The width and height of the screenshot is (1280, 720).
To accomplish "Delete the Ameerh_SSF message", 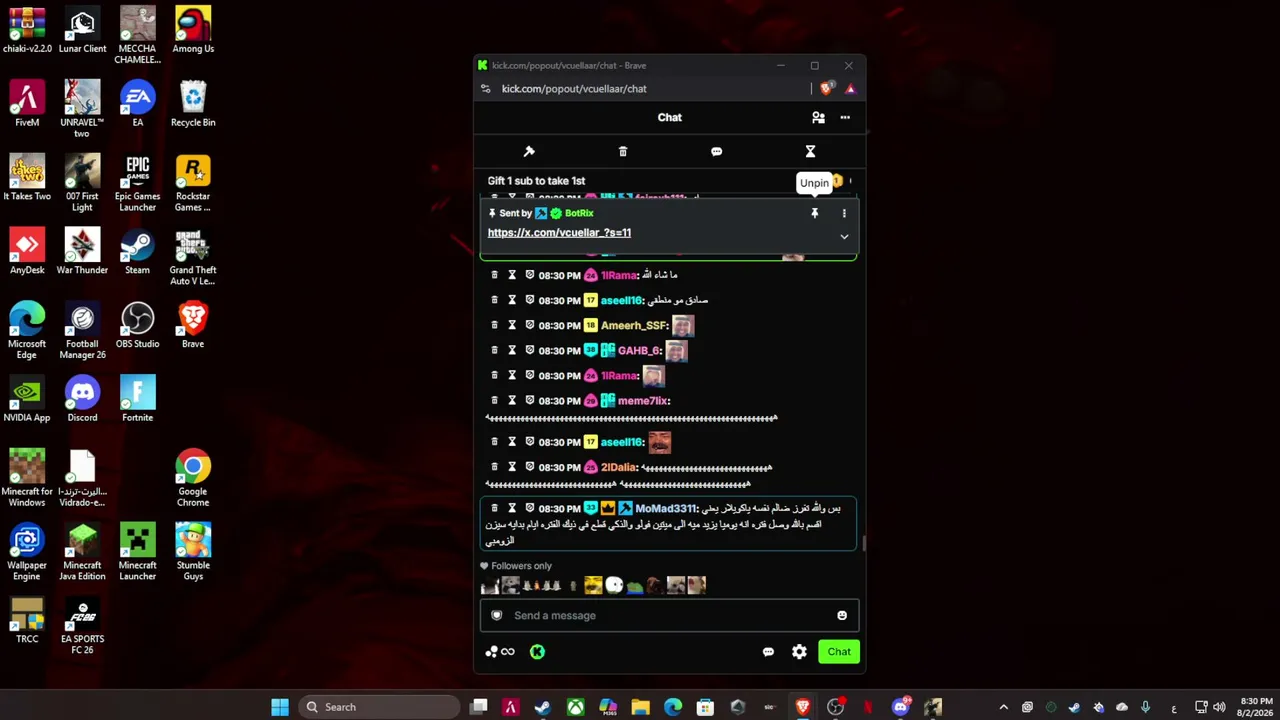I will pos(494,325).
